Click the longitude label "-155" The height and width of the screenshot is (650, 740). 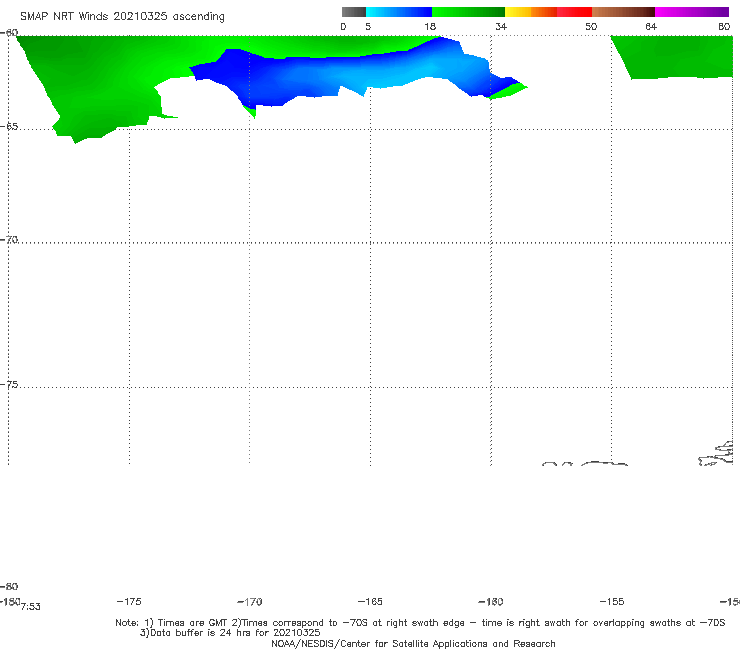click(x=612, y=601)
